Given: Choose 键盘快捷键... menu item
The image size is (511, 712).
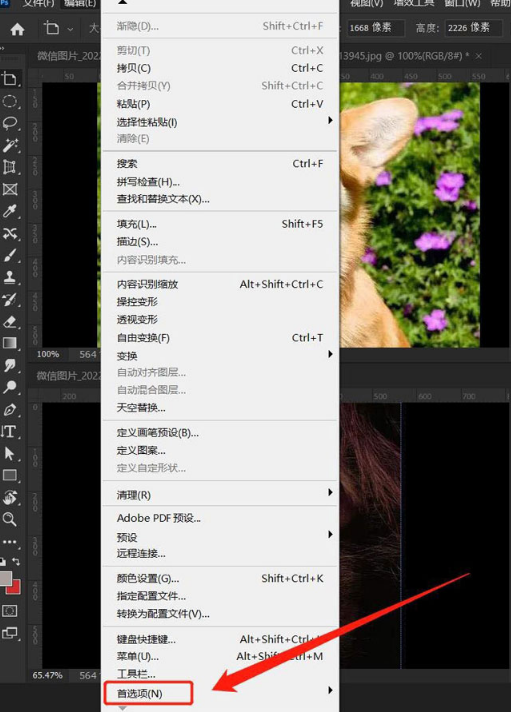Looking at the screenshot, I should coord(220,639).
